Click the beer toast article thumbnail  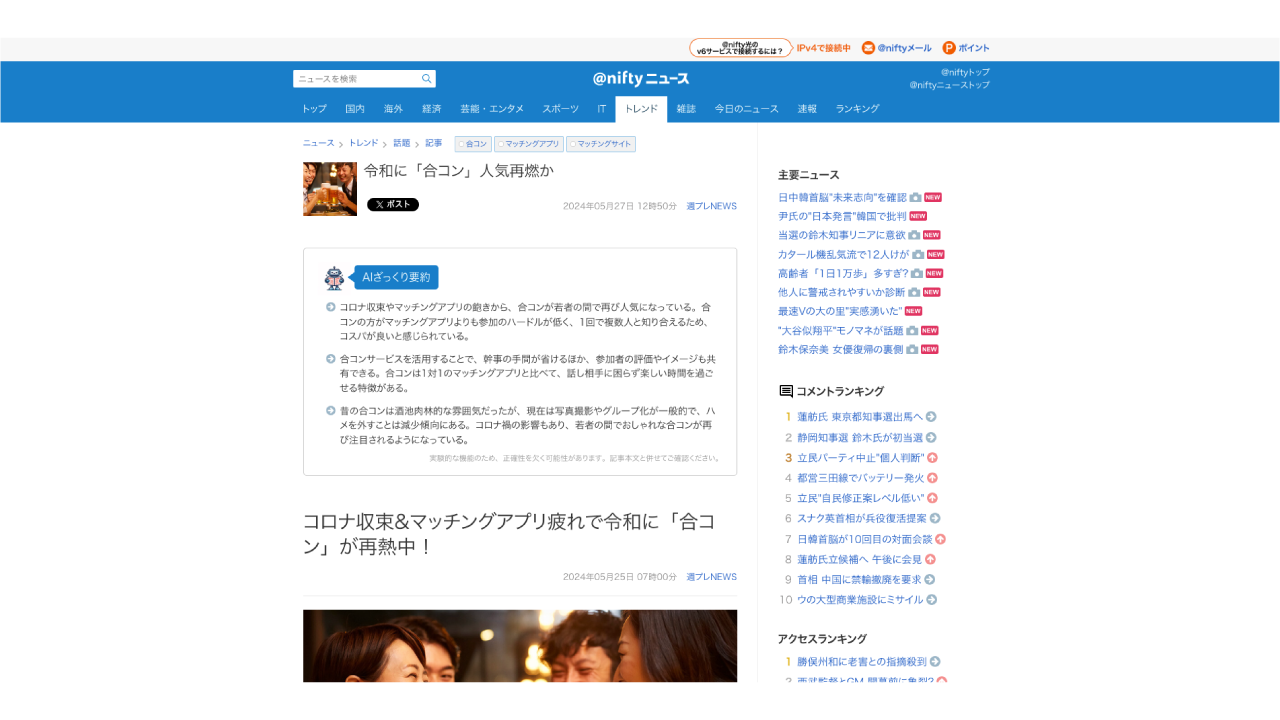330,189
